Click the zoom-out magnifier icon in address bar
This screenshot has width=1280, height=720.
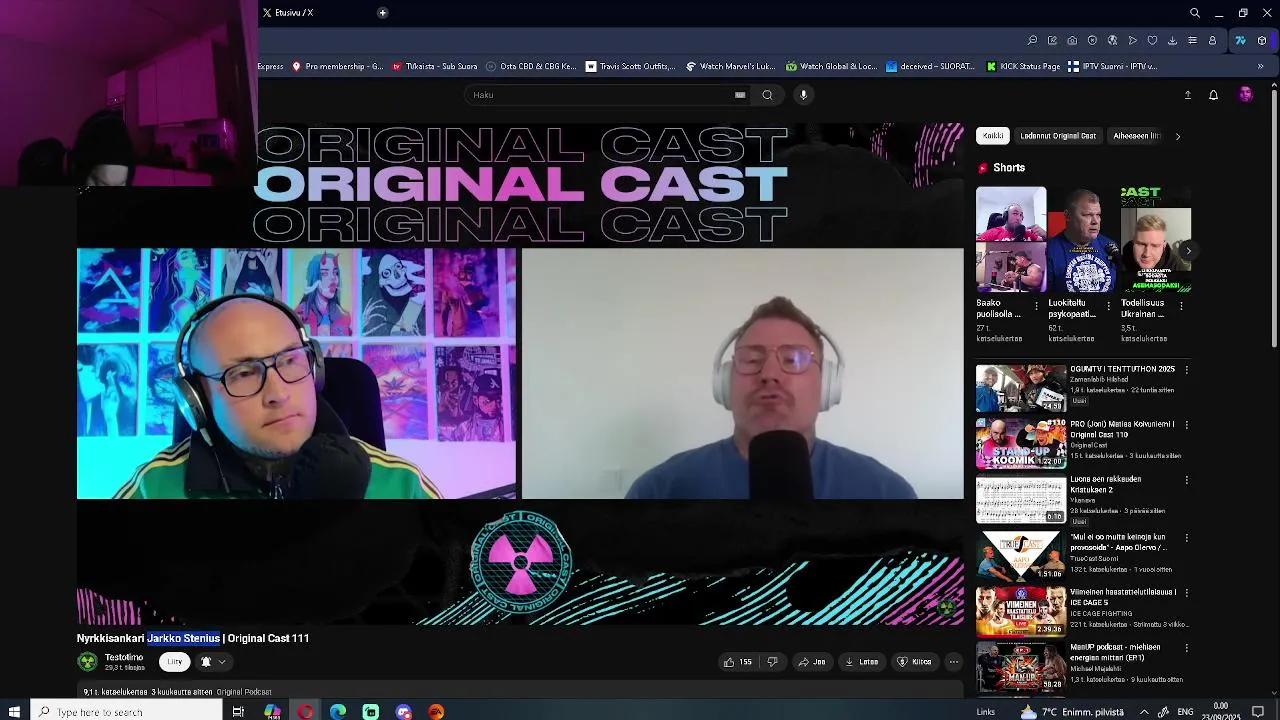1032,41
